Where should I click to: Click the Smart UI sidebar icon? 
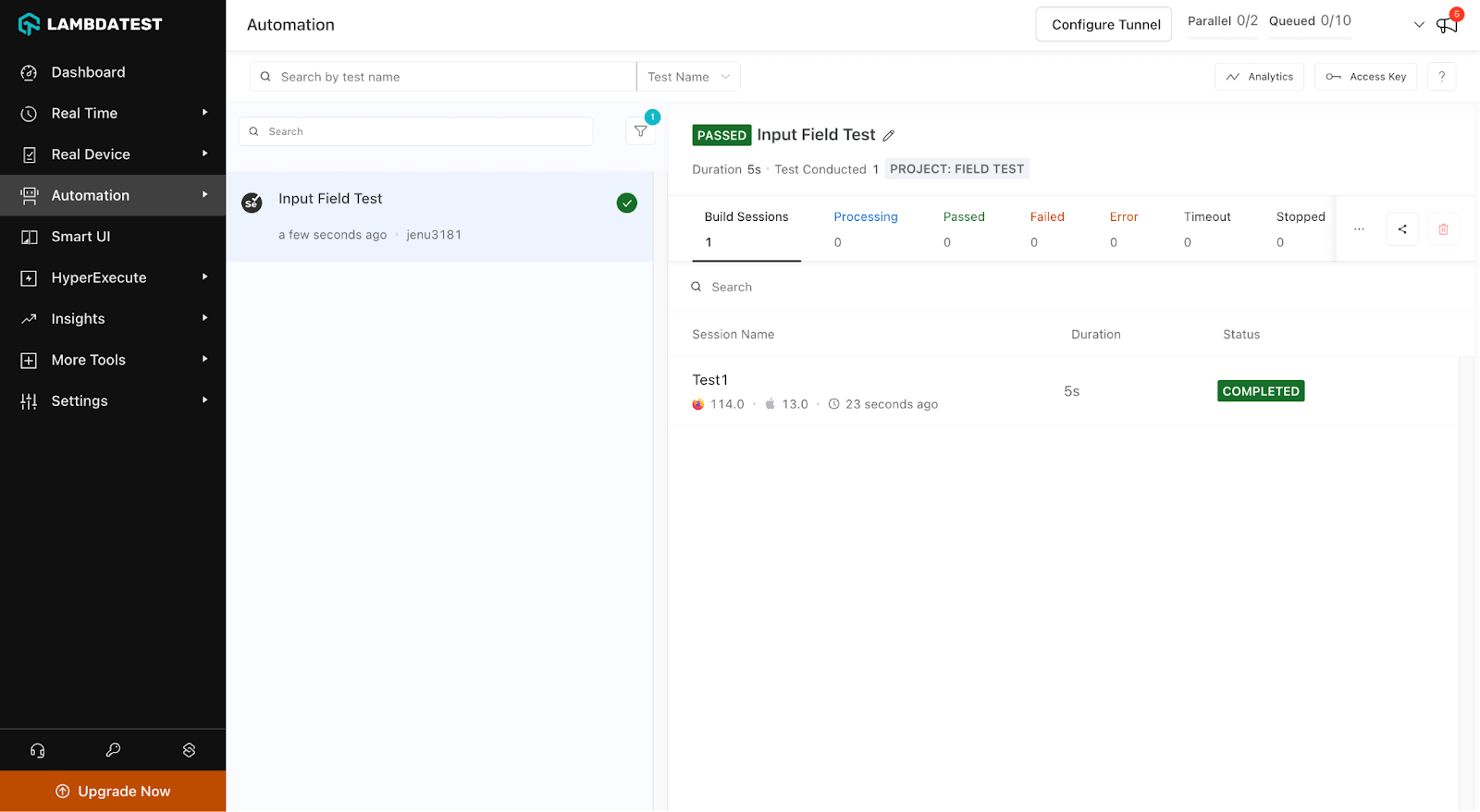(x=30, y=237)
